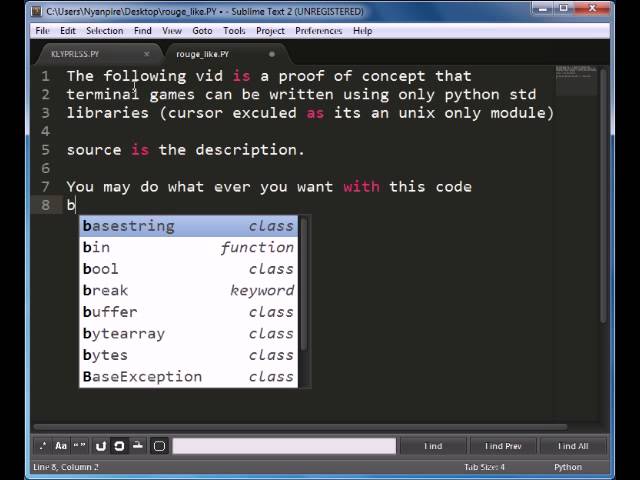Close the KEYPRESS.PY tab
The image size is (640, 480).
(147, 54)
